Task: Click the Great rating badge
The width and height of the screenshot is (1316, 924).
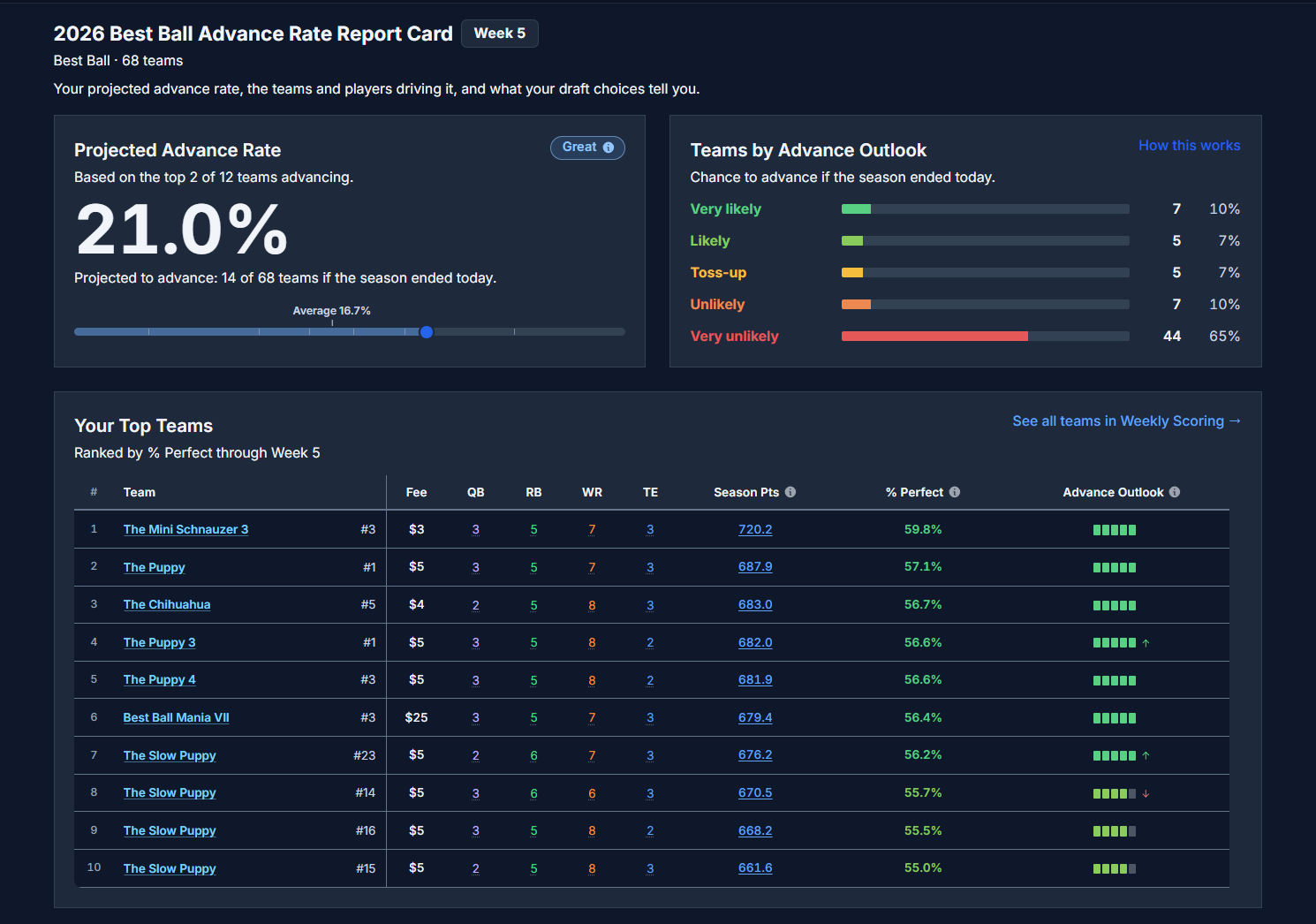Action: click(587, 148)
